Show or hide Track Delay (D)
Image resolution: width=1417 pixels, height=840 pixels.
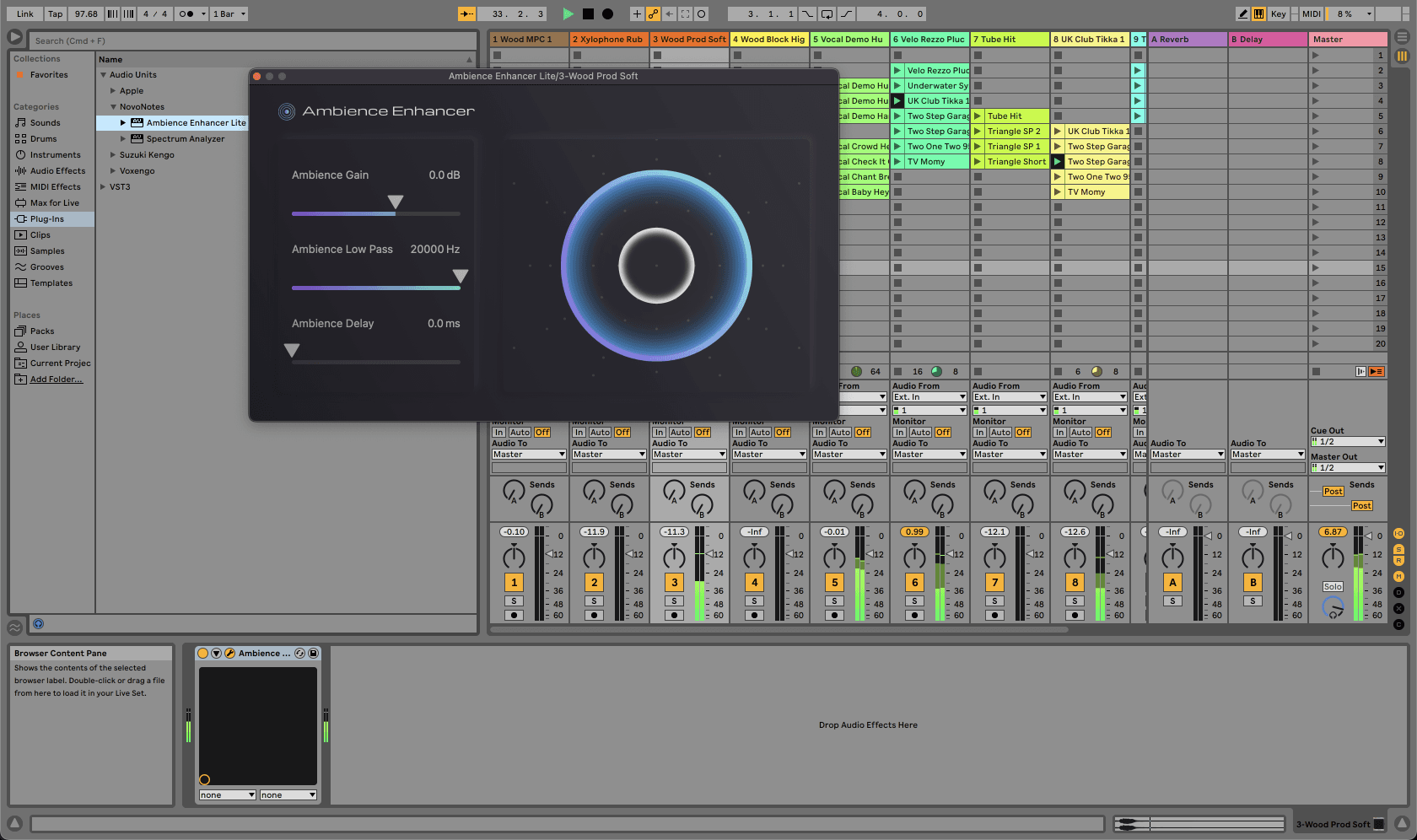[x=1398, y=592]
